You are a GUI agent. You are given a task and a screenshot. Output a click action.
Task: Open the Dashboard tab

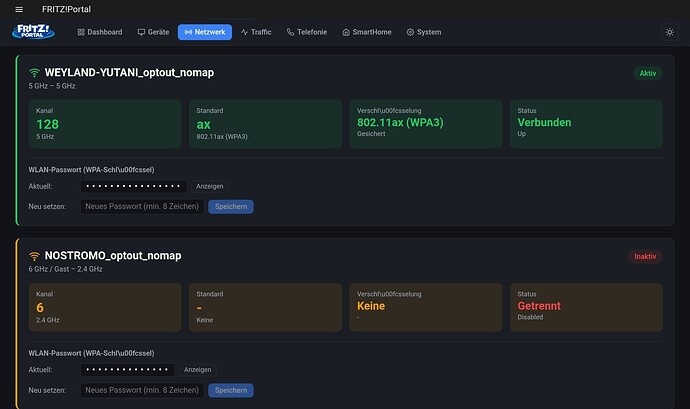100,32
